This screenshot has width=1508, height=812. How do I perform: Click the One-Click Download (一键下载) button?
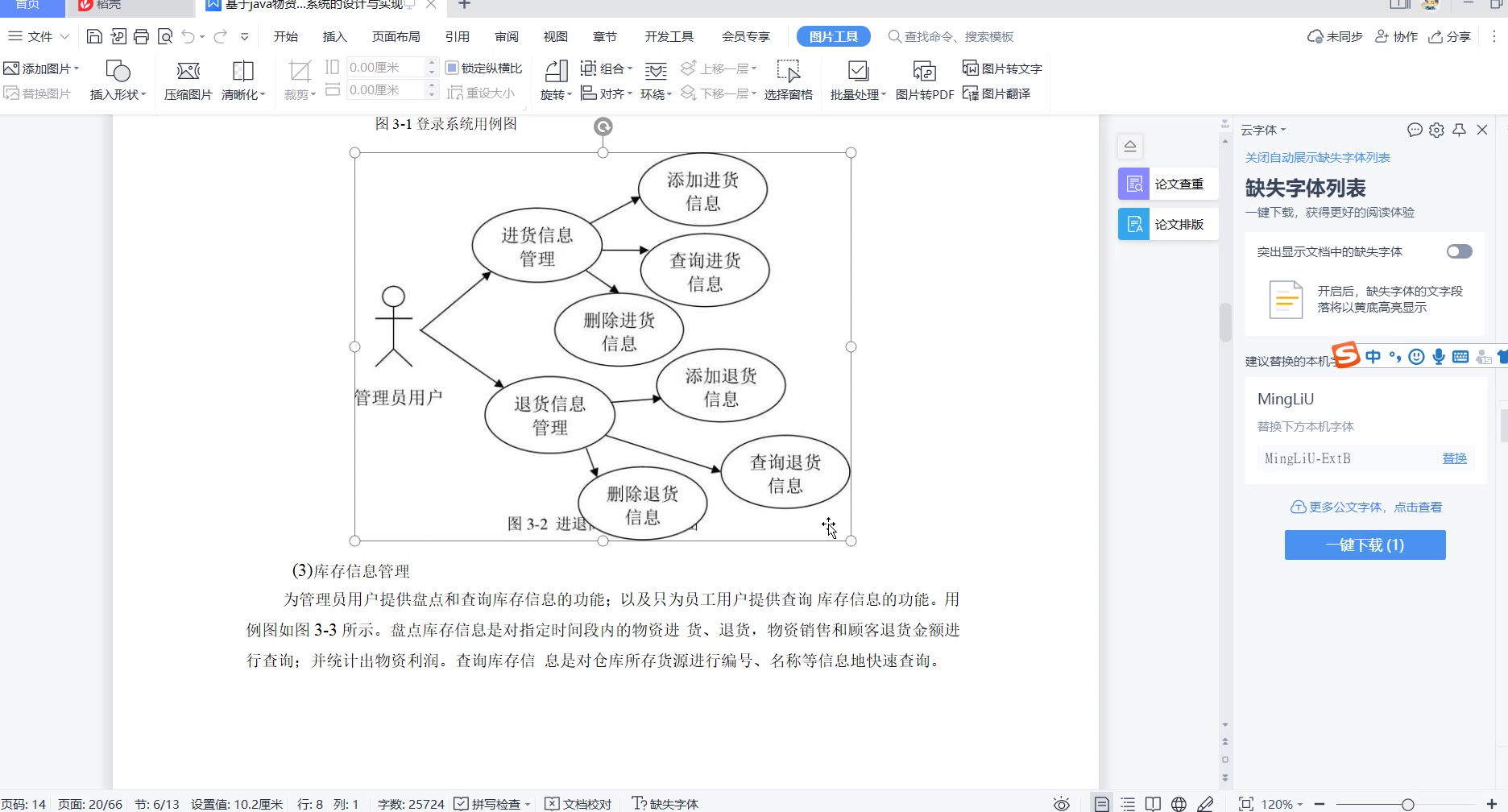coord(1365,545)
